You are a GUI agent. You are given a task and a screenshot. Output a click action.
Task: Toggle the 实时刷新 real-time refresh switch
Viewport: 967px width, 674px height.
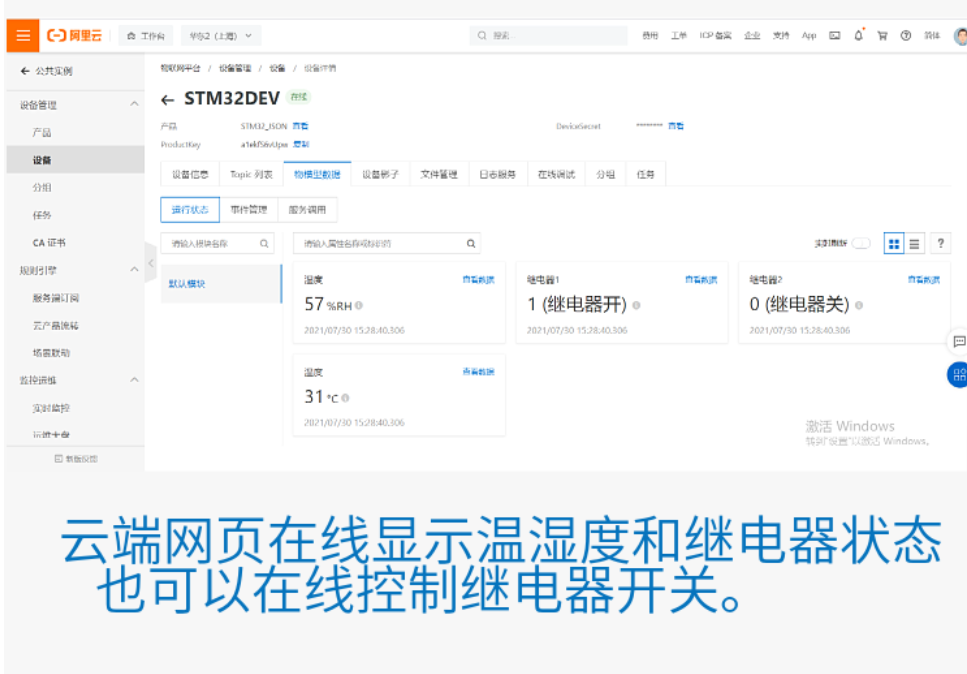(x=861, y=244)
